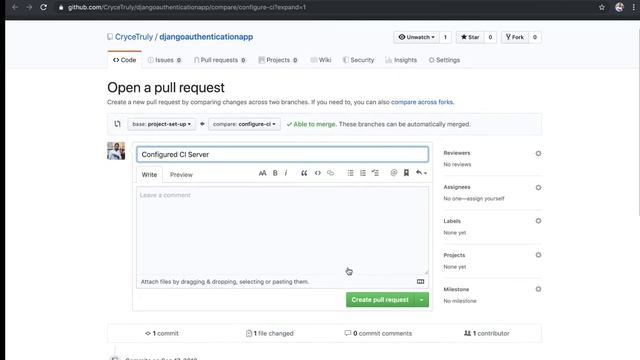Switch to the Security tab
640x360 pixels.
point(358,60)
